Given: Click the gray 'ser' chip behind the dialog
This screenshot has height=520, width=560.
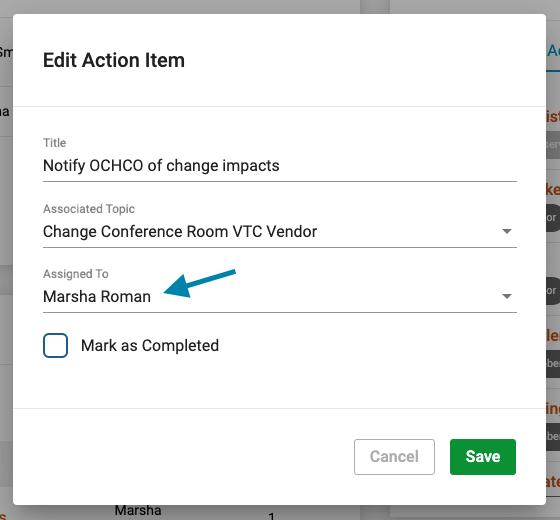Looking at the screenshot, I should coord(553,144).
